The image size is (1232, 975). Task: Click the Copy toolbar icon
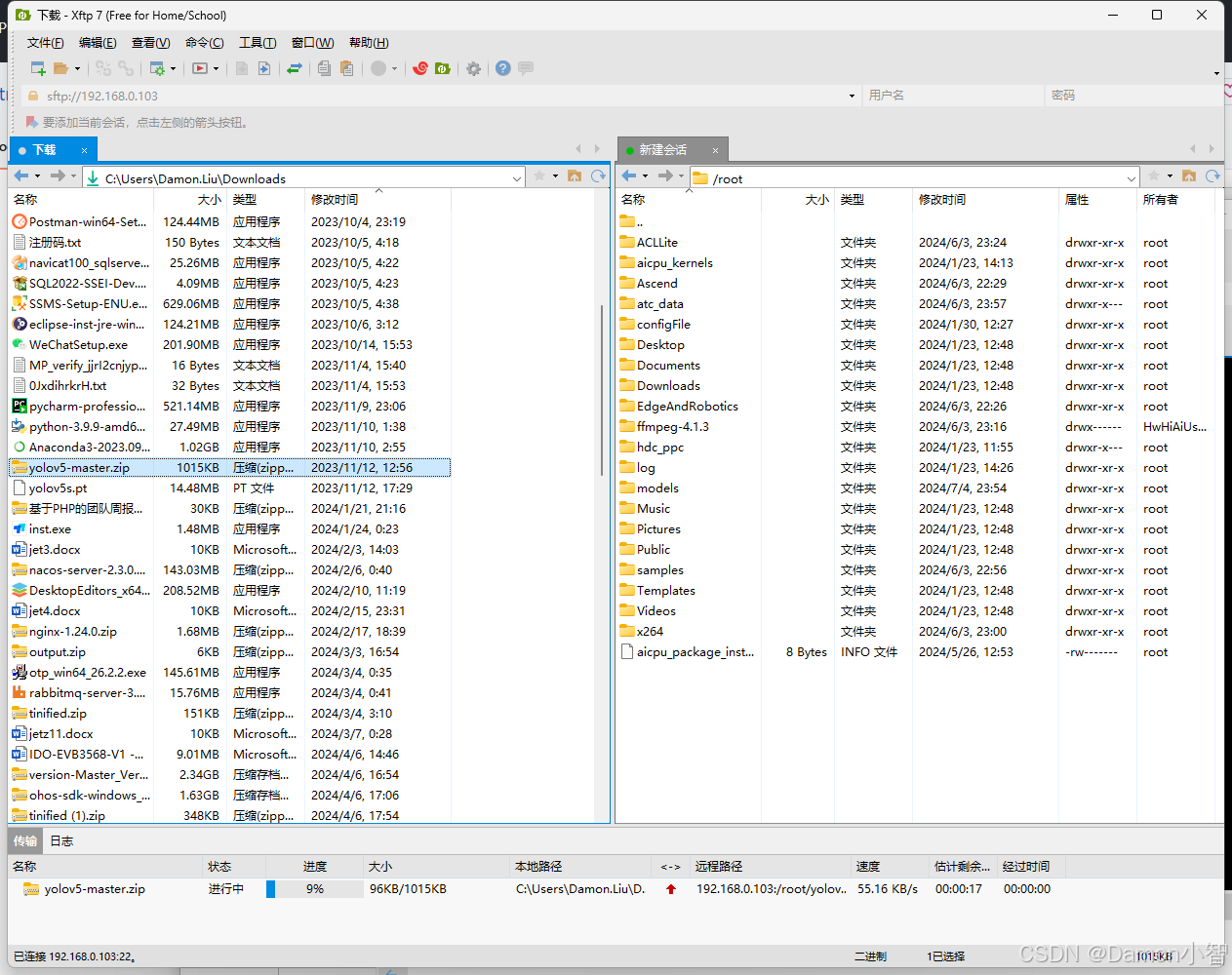tap(324, 68)
